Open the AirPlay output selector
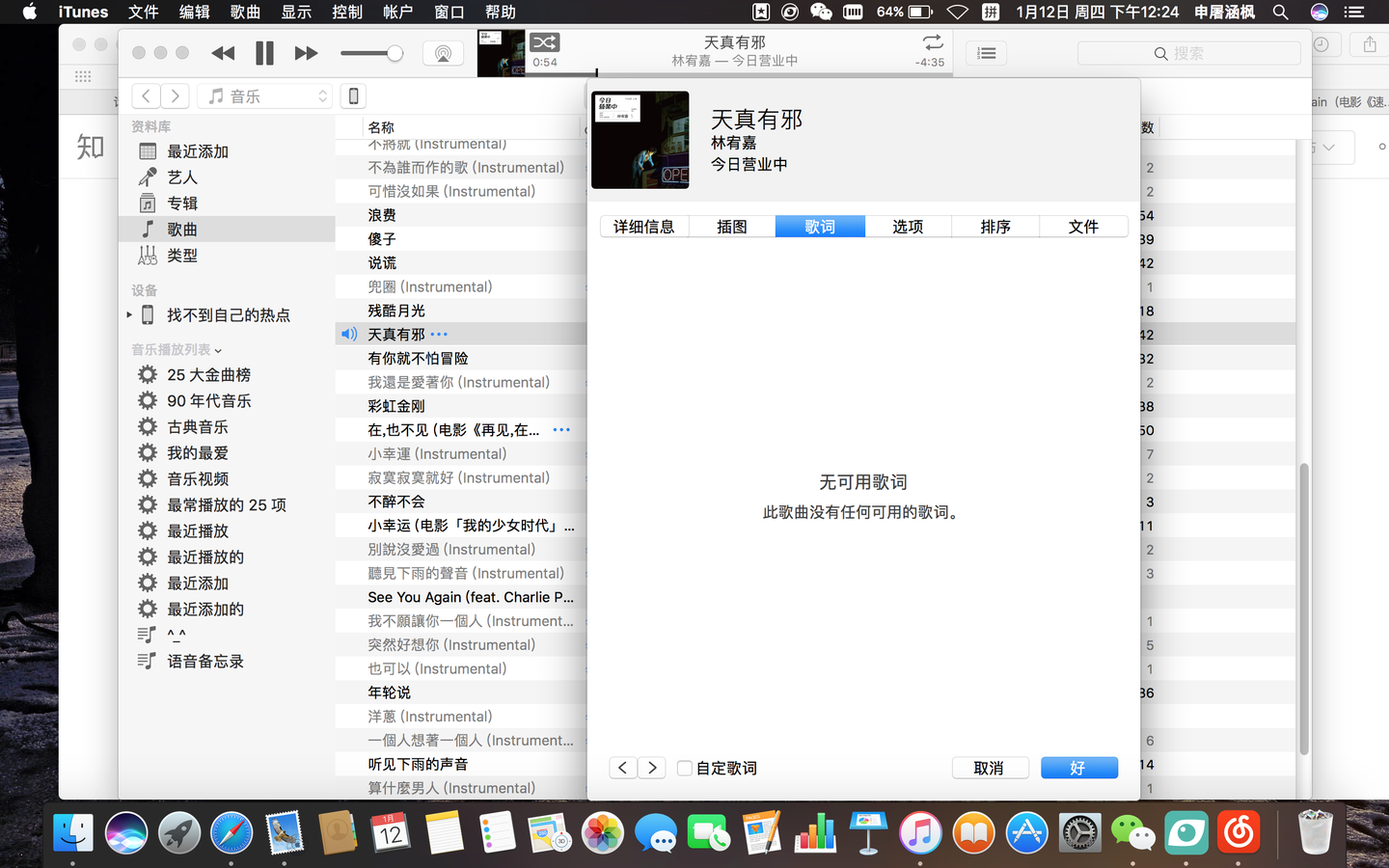 [443, 54]
